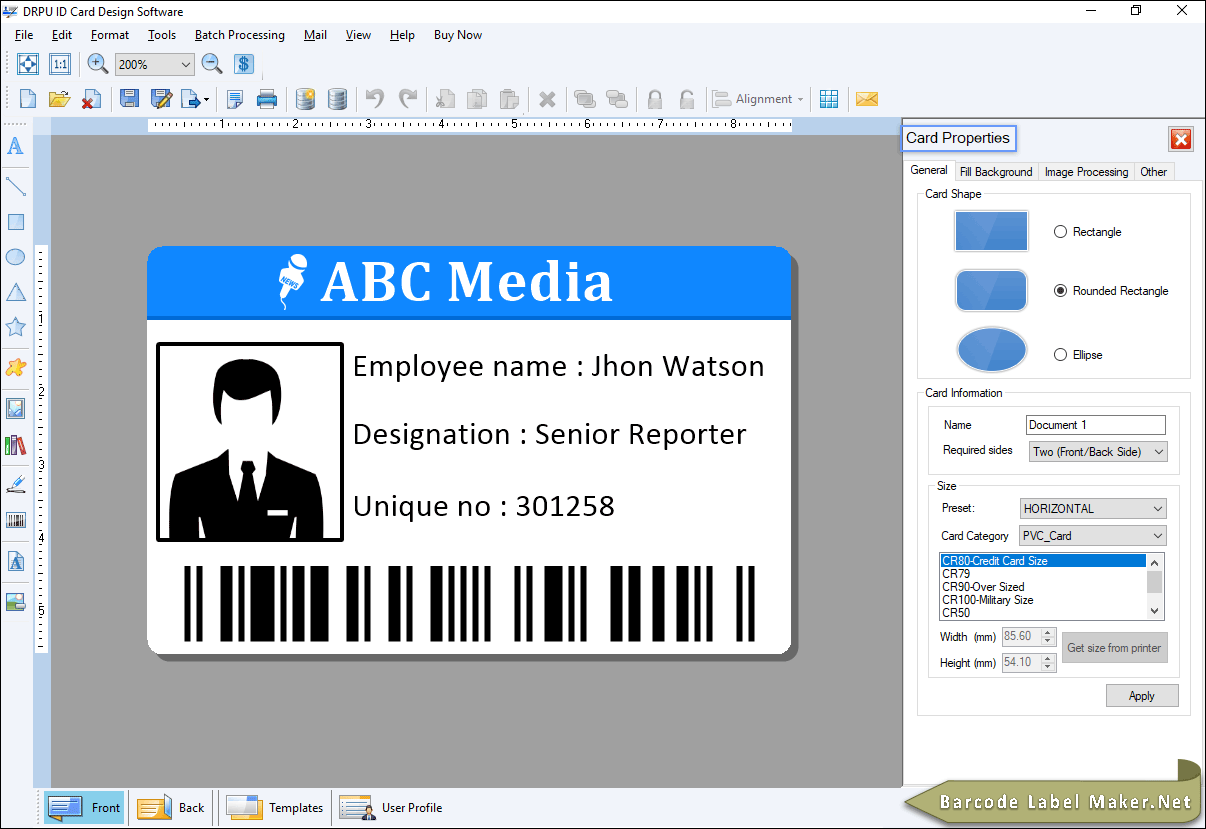
Task: Select the Rectangle card shape radio
Action: click(x=1061, y=232)
